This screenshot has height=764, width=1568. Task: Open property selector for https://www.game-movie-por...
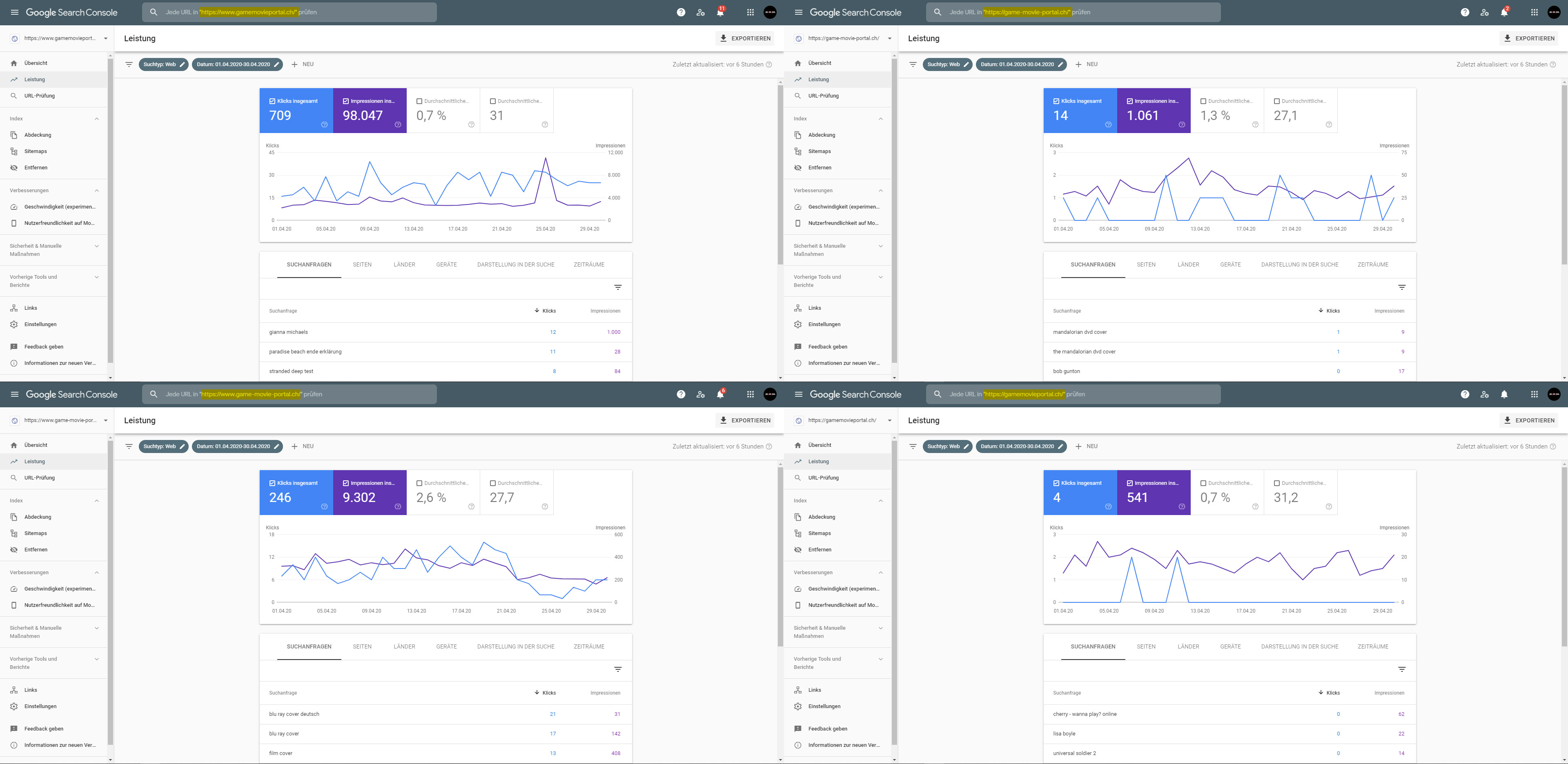(59, 420)
